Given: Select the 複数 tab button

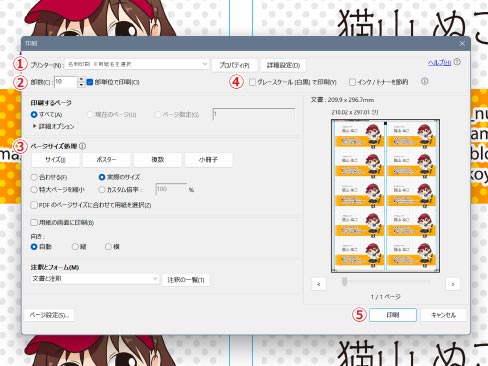Looking at the screenshot, I should 157,160.
